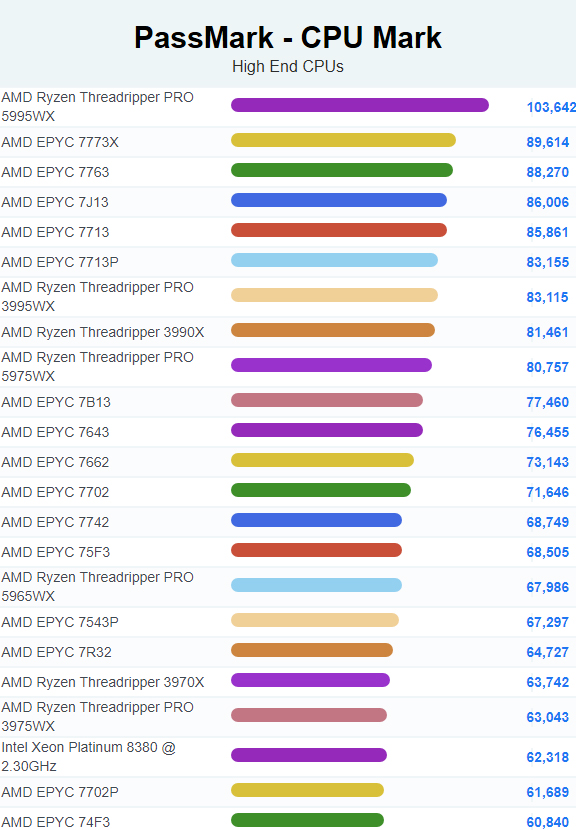This screenshot has width=576, height=830.
Task: Click the PassMark - CPU Mark heading
Action: click(x=288, y=38)
